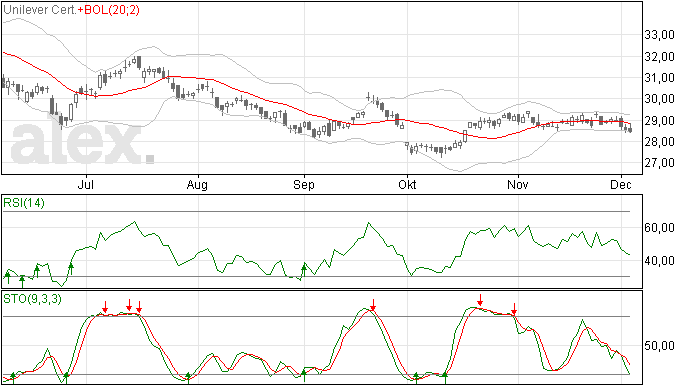Select the 32,00 price axis label

[x=660, y=56]
